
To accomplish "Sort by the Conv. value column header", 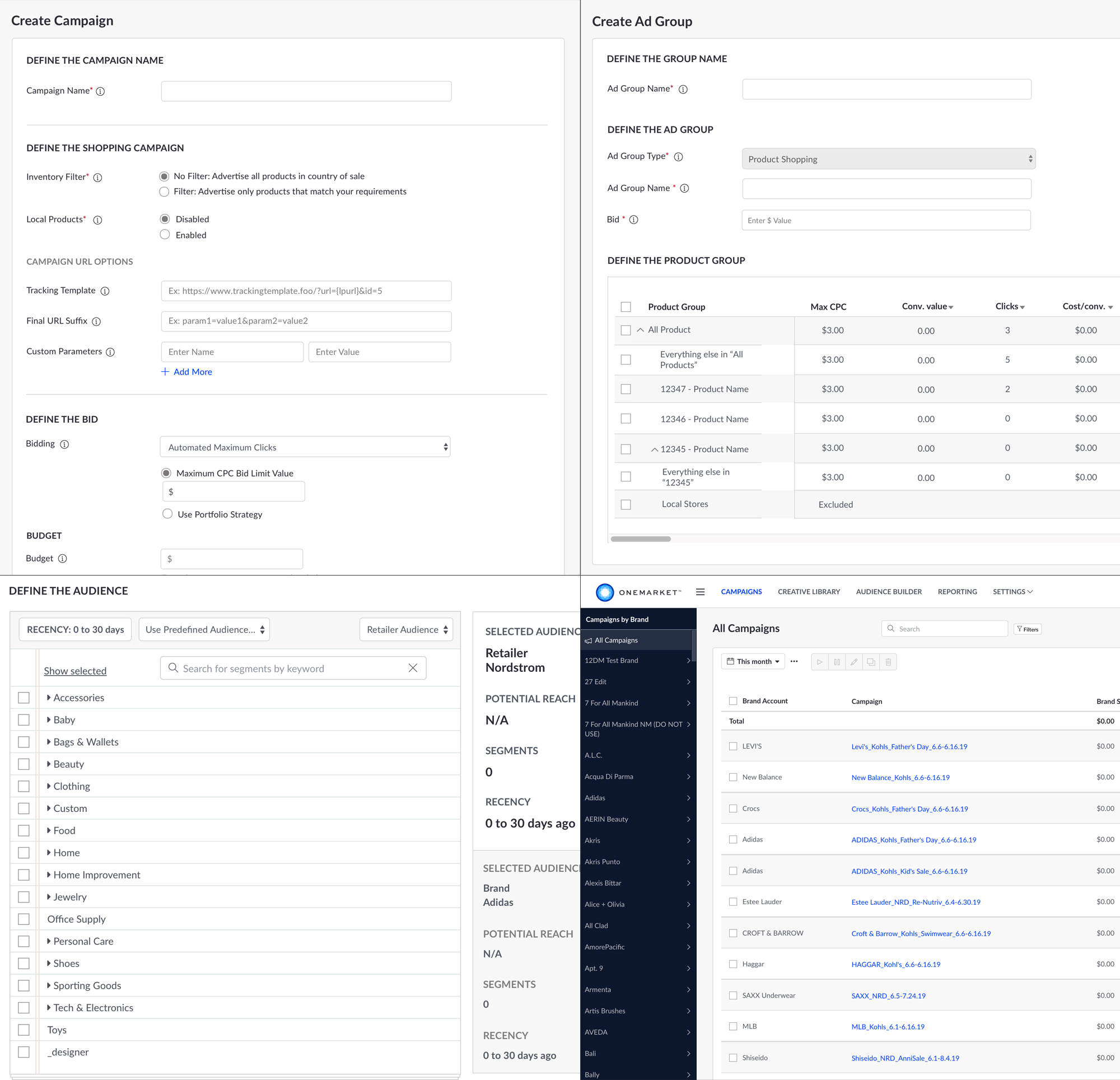I will [x=927, y=307].
